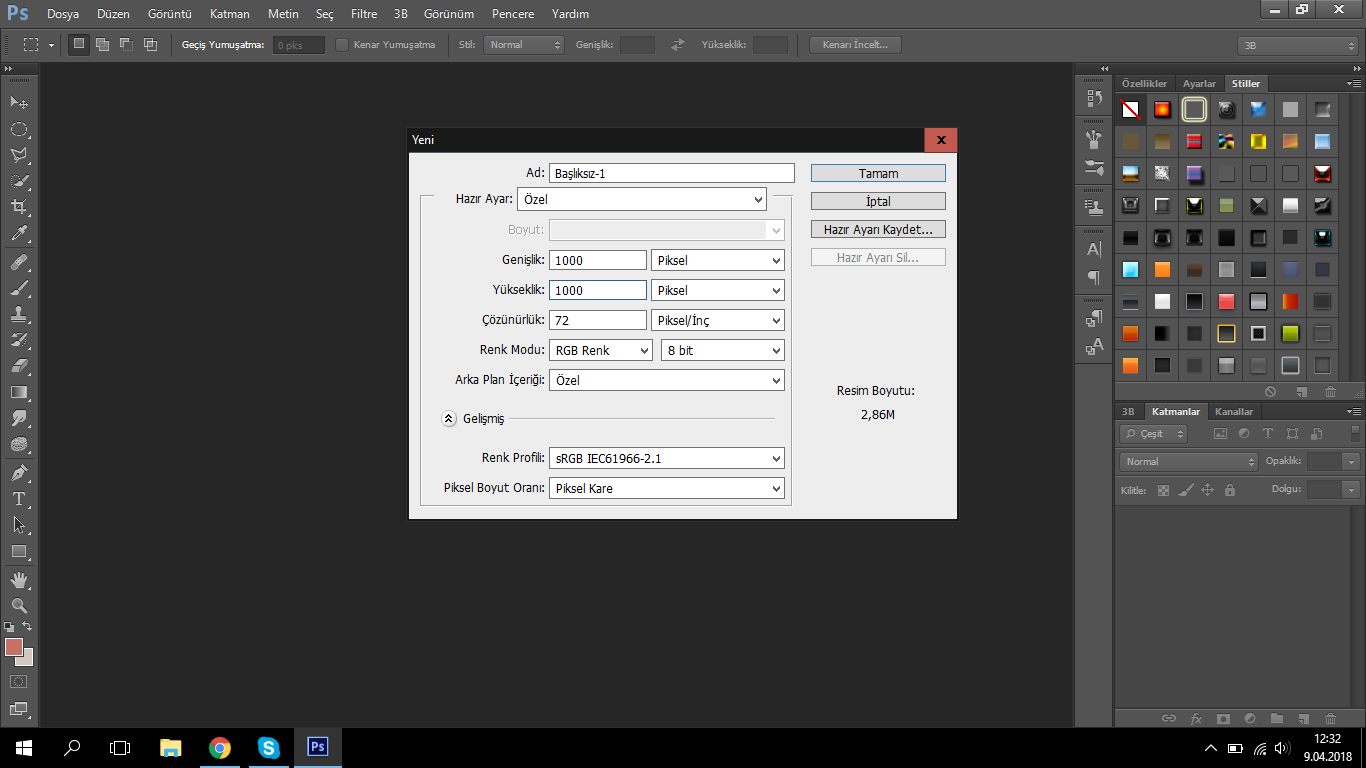Screen dimensions: 1366x768
Task: Expand the Renk Profili dropdown
Action: pyautogui.click(x=666, y=458)
